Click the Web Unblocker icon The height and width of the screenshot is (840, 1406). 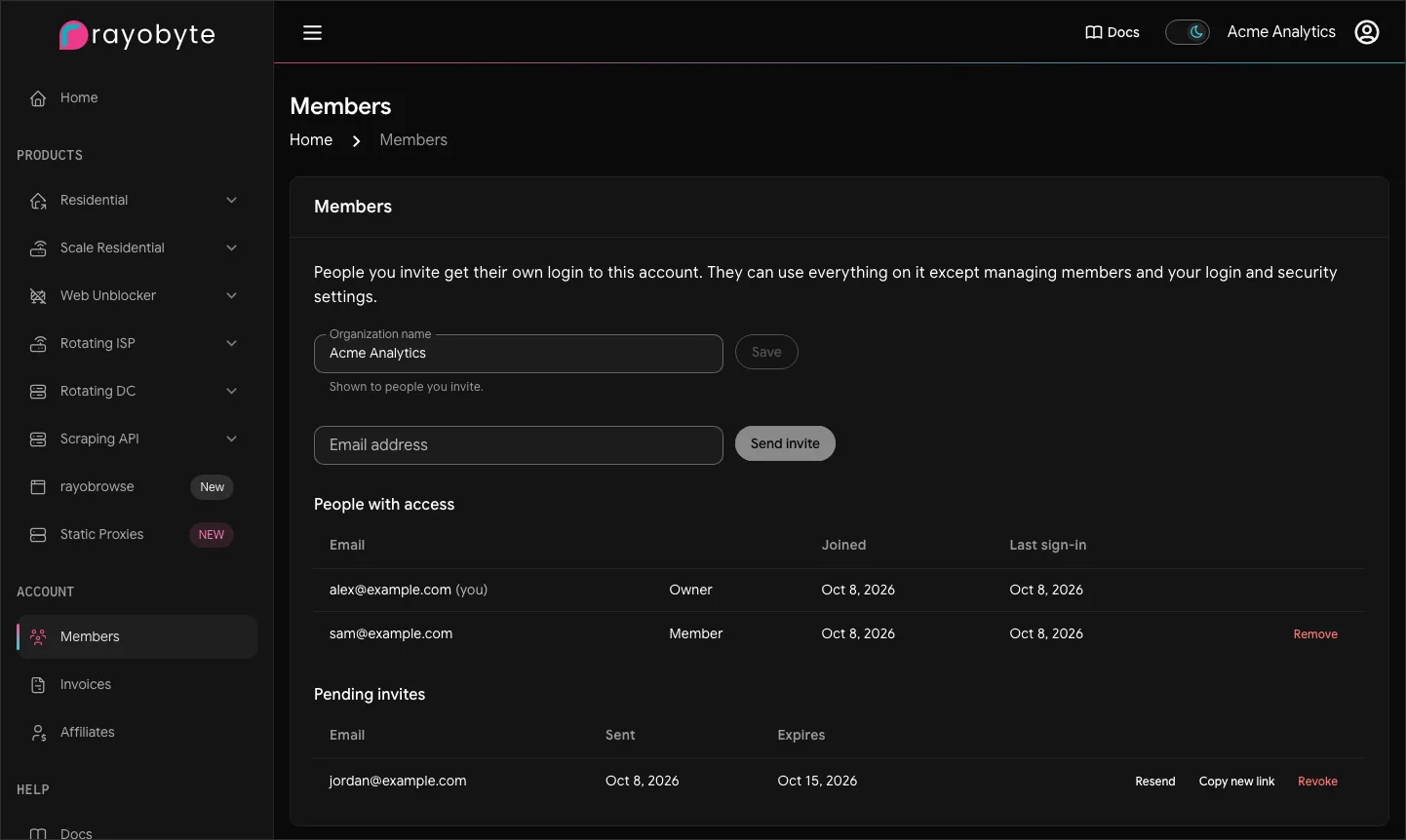(38, 295)
